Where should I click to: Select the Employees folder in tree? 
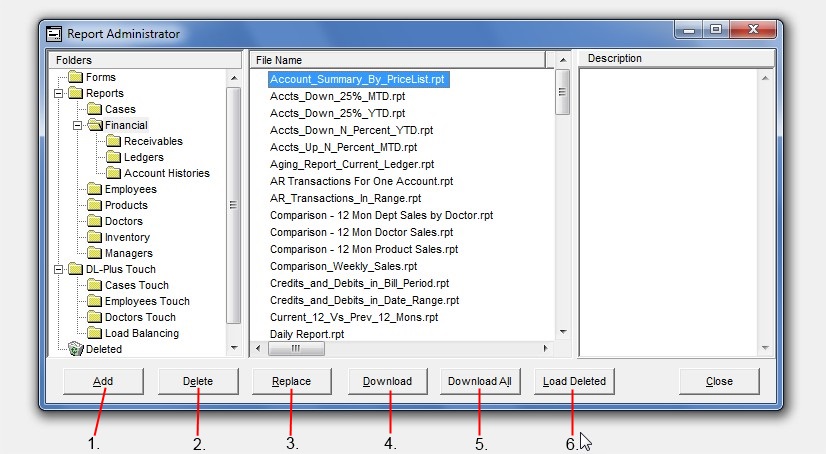click(130, 189)
